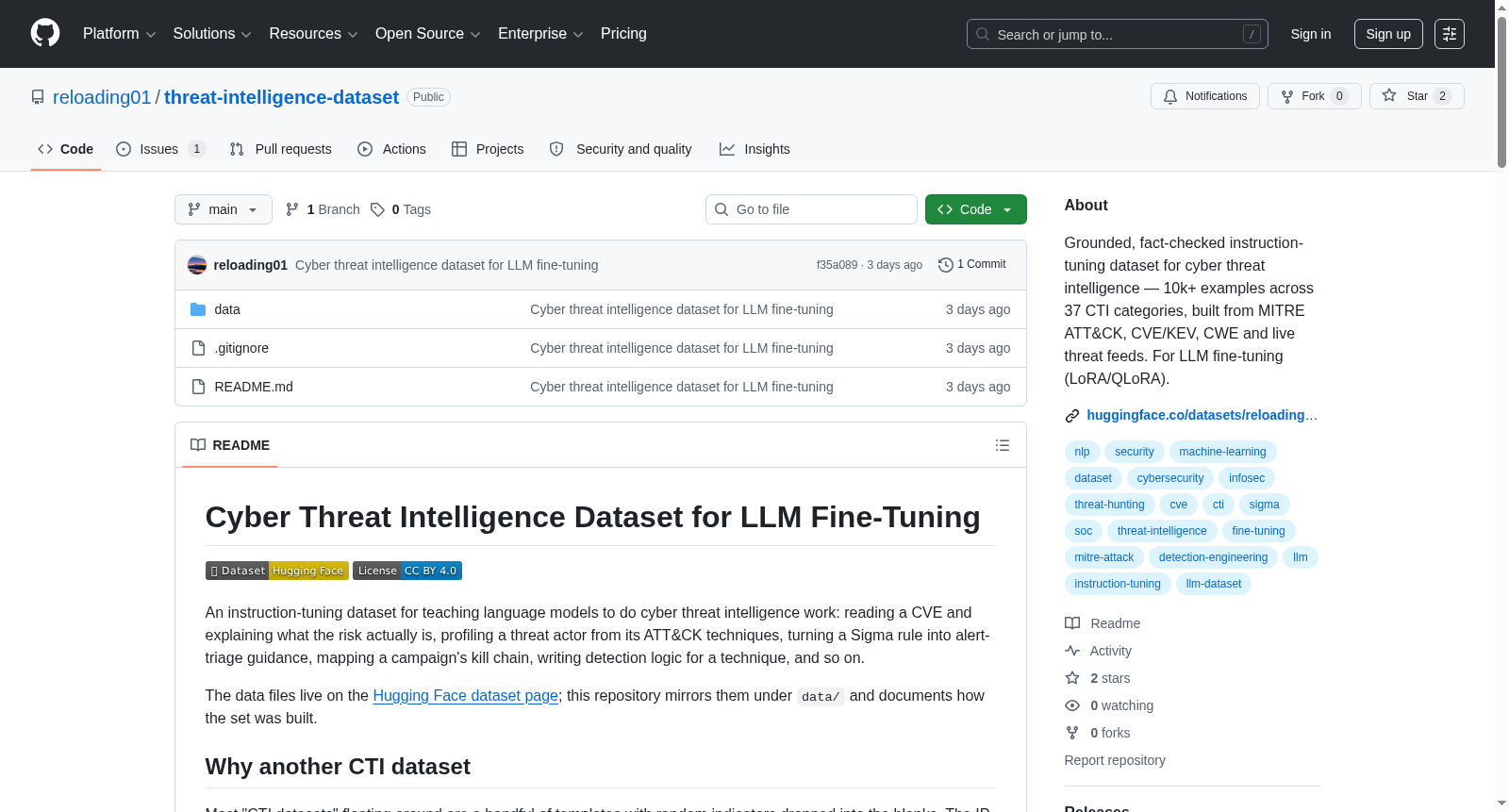Screen dimensions: 1509x812
Task: Click the Sign up button
Action: pos(1388,34)
